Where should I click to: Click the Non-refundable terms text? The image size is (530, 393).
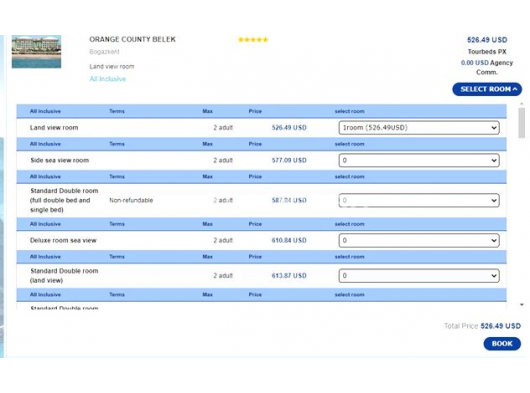[x=131, y=200]
